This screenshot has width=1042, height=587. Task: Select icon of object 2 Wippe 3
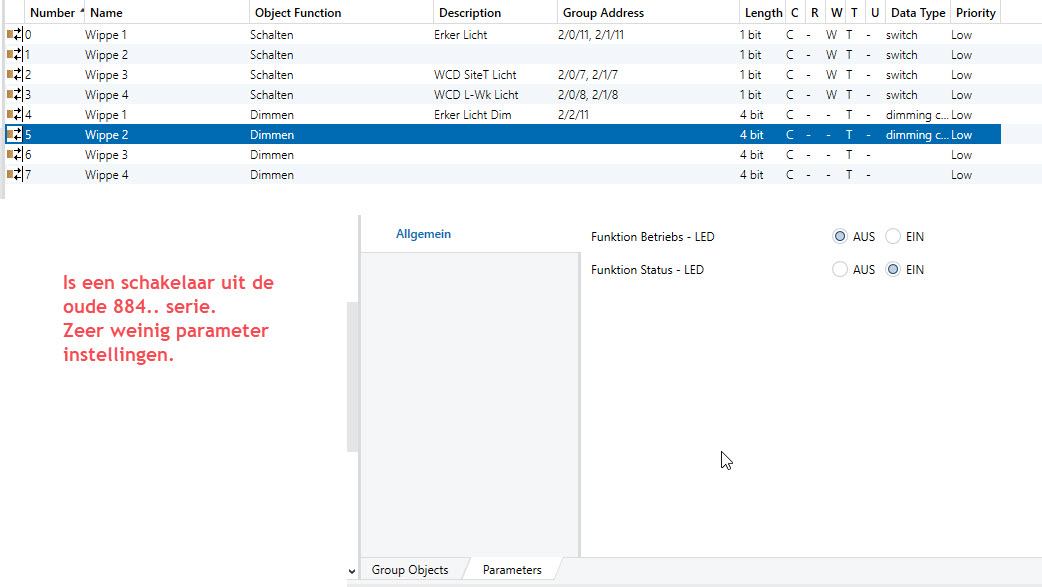tap(15, 75)
